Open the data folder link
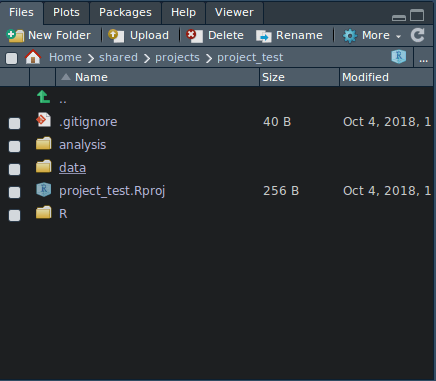This screenshot has width=436, height=381. point(72,168)
